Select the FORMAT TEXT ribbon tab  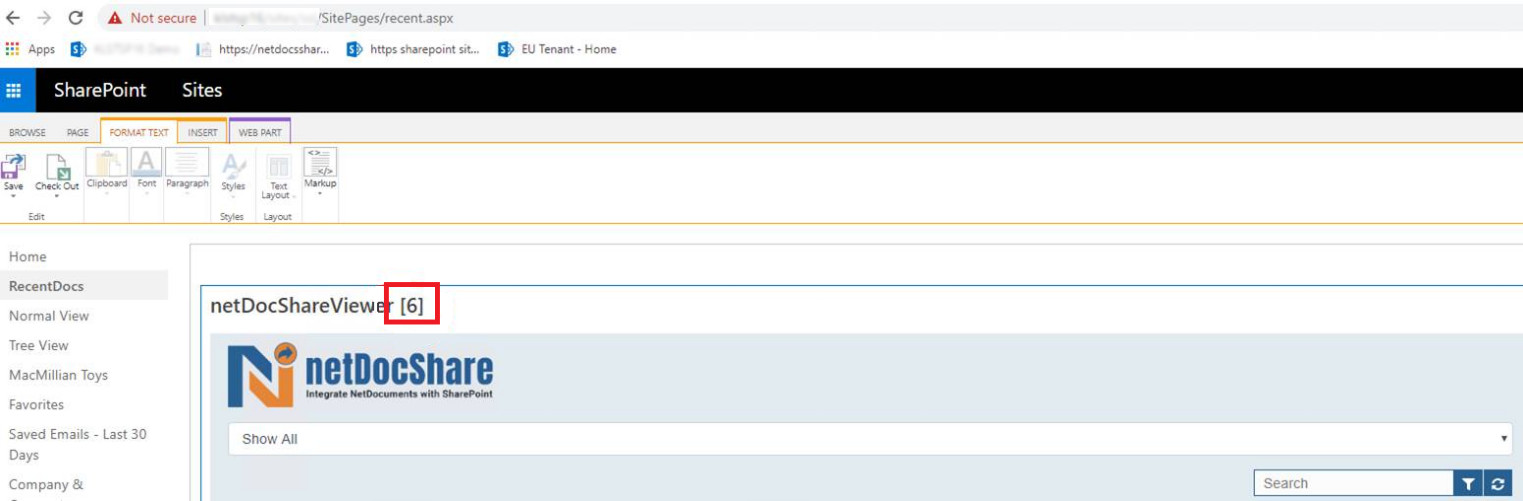[139, 132]
